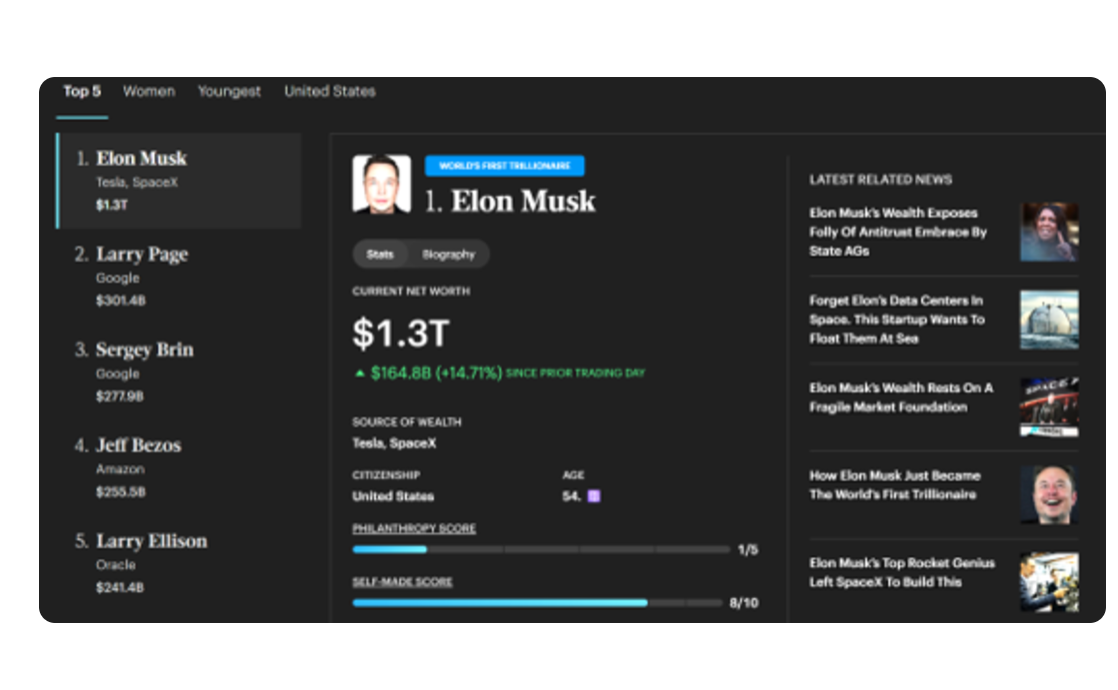This screenshot has width=1118, height=690.
Task: Click thumbnail for Fragile Market Foundation story
Action: click(x=1049, y=407)
